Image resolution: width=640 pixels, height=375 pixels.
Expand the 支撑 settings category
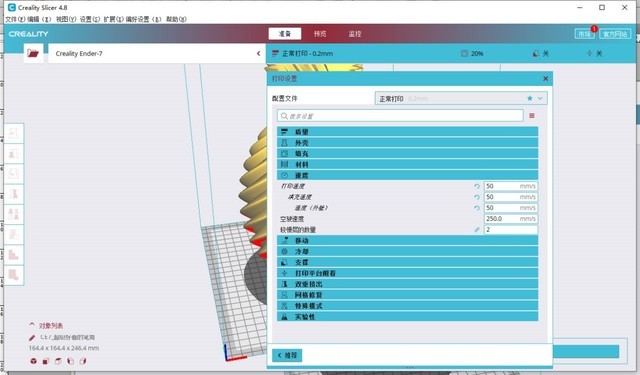(x=407, y=262)
